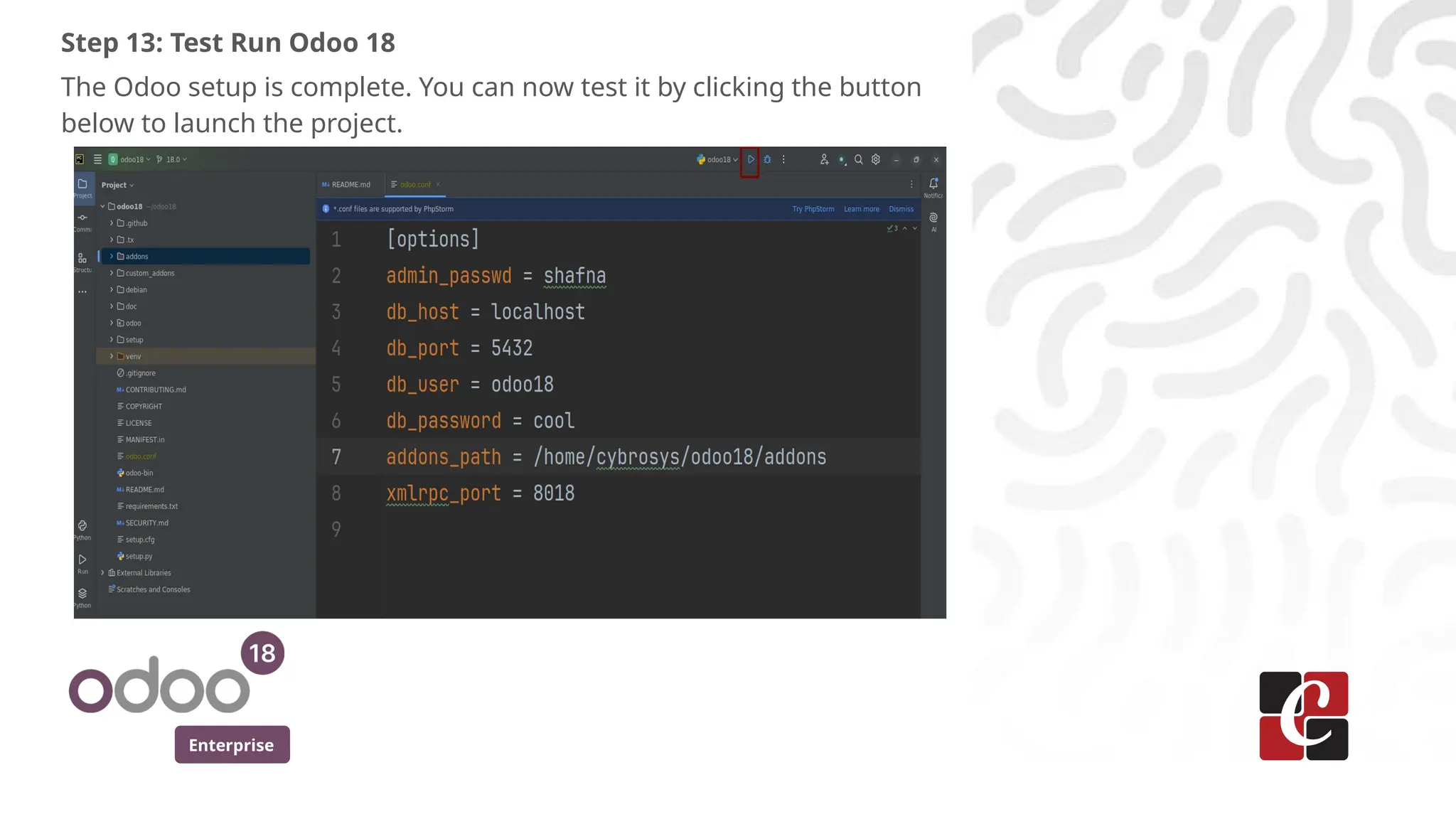Open the Python Packages layers icon
The width and height of the screenshot is (1456, 819).
click(x=82, y=594)
